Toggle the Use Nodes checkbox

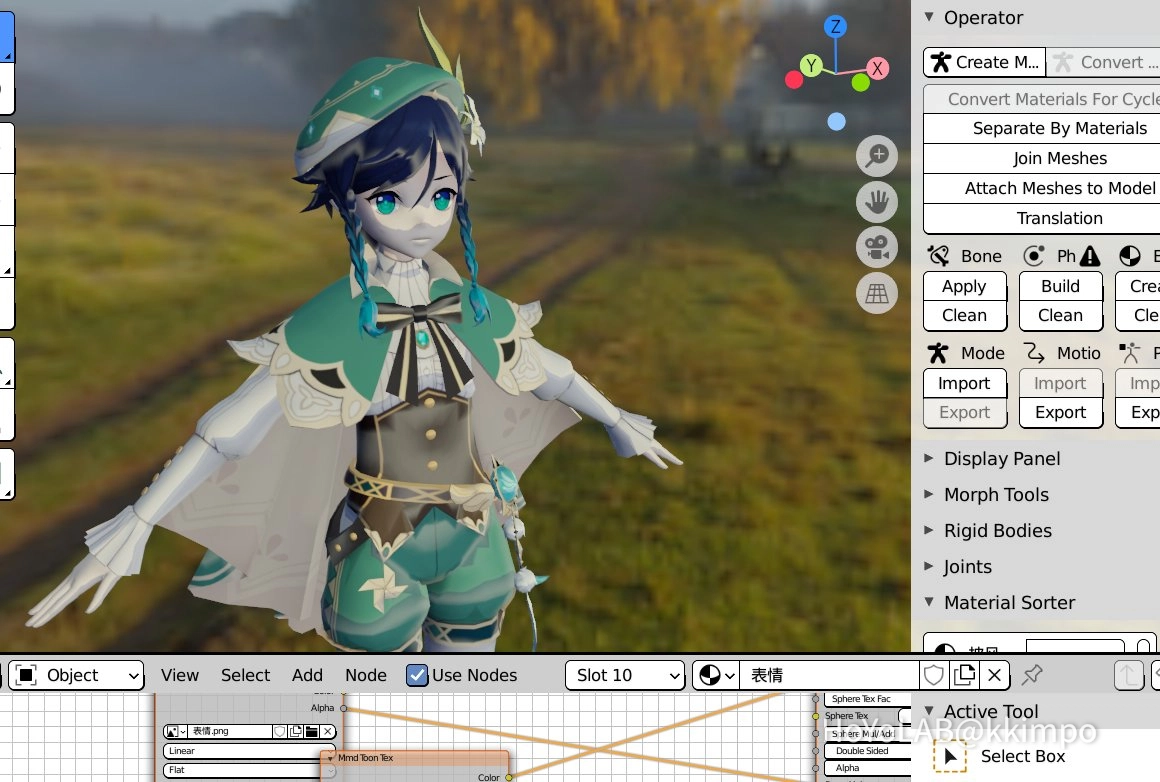pyautogui.click(x=417, y=675)
